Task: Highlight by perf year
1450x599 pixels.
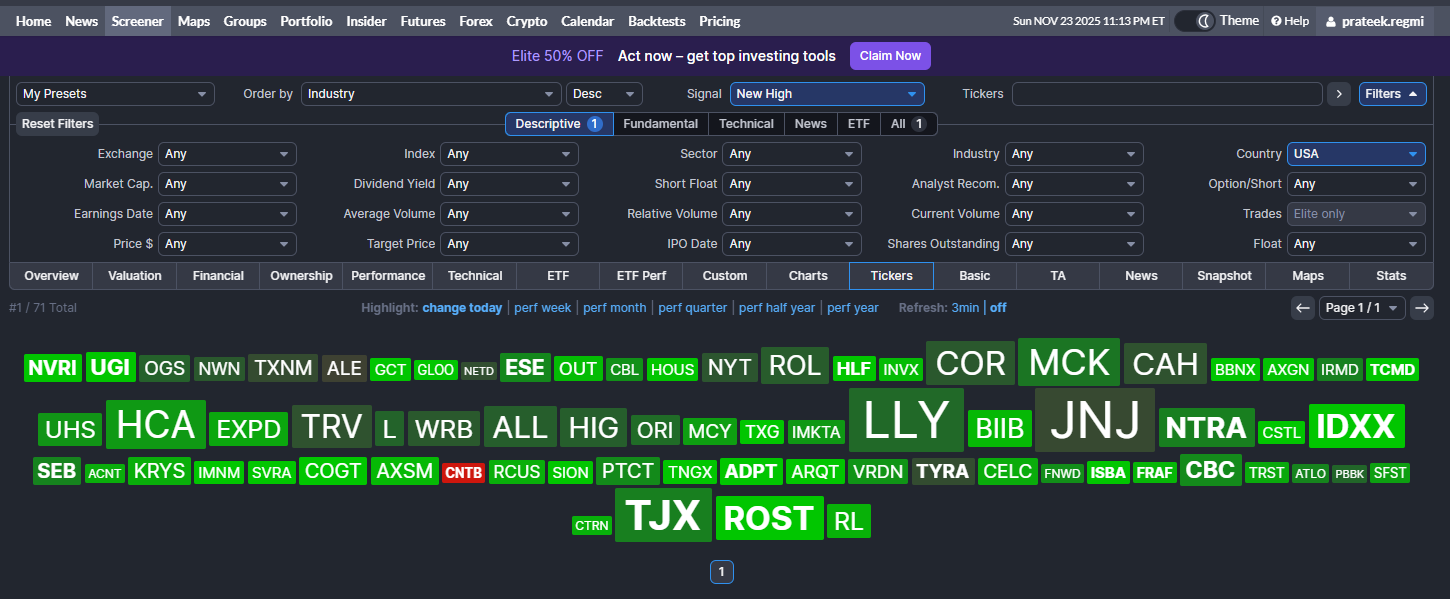Action: point(853,308)
